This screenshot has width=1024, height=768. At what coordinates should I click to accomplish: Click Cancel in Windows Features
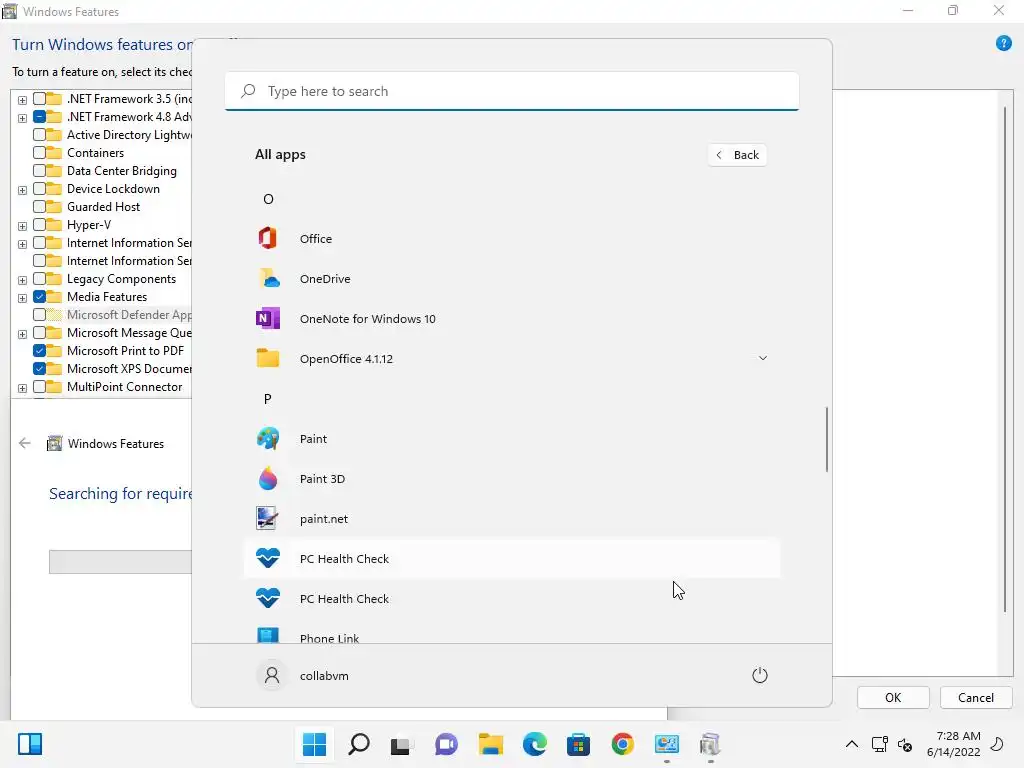point(976,697)
